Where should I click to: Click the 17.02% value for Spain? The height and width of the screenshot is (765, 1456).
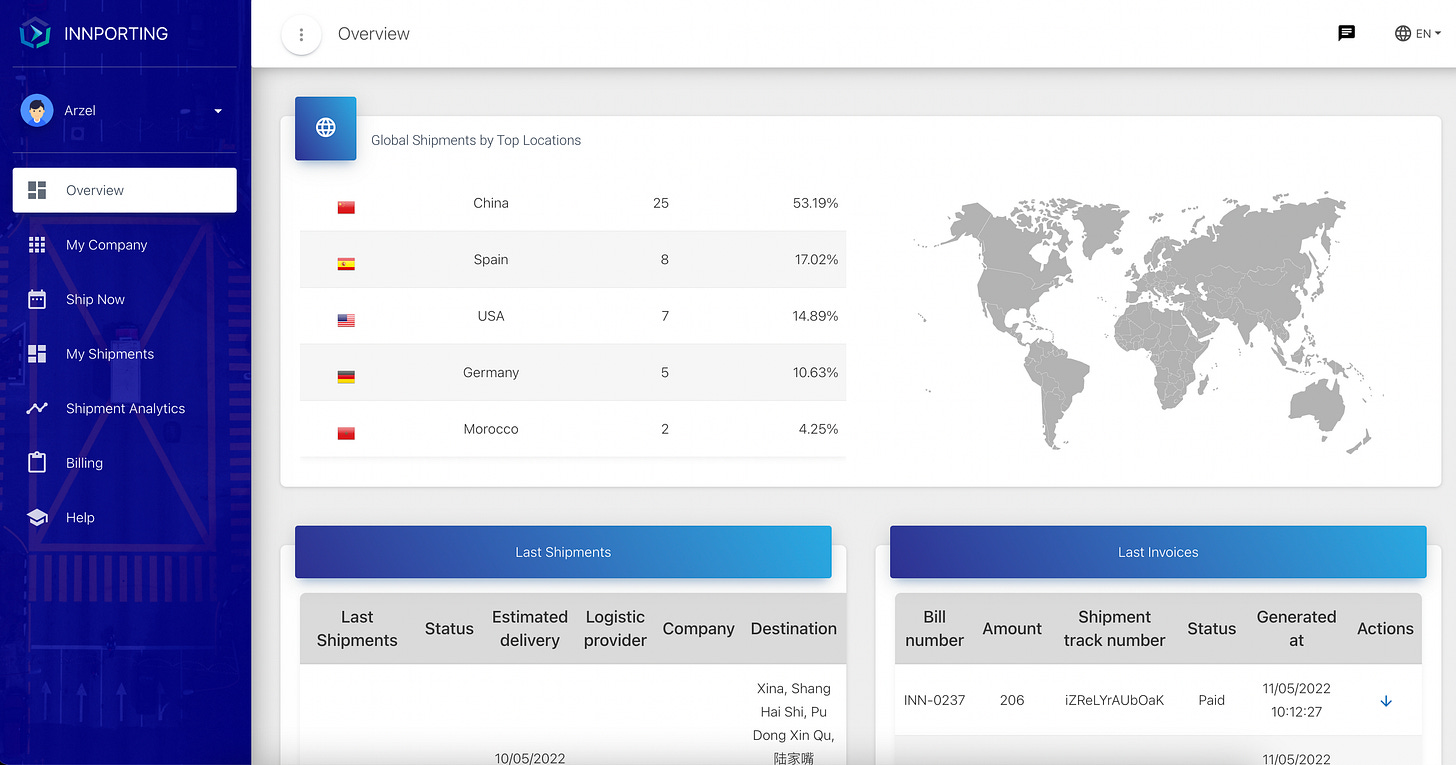[816, 259]
